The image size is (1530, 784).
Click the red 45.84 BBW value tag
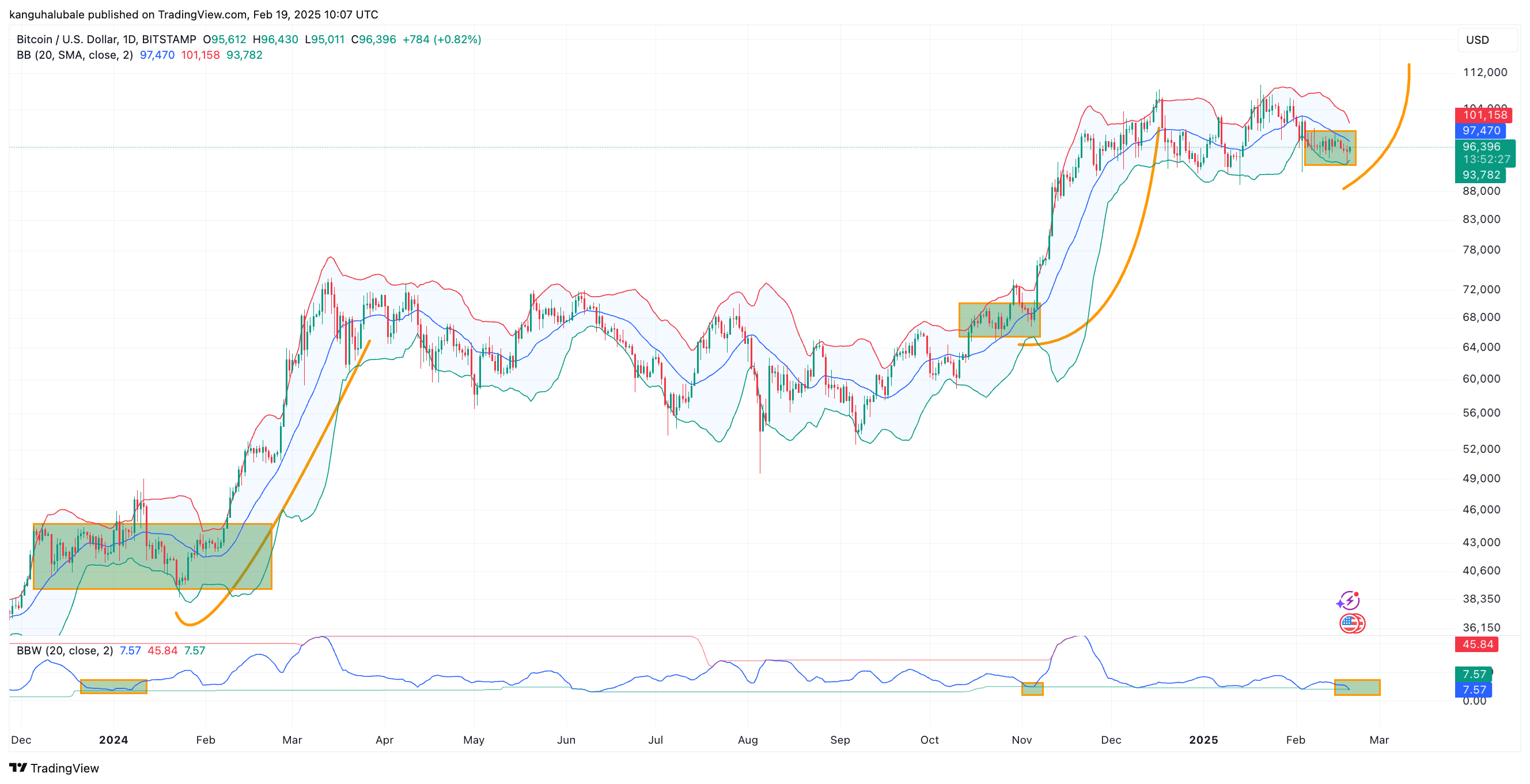click(x=1476, y=645)
